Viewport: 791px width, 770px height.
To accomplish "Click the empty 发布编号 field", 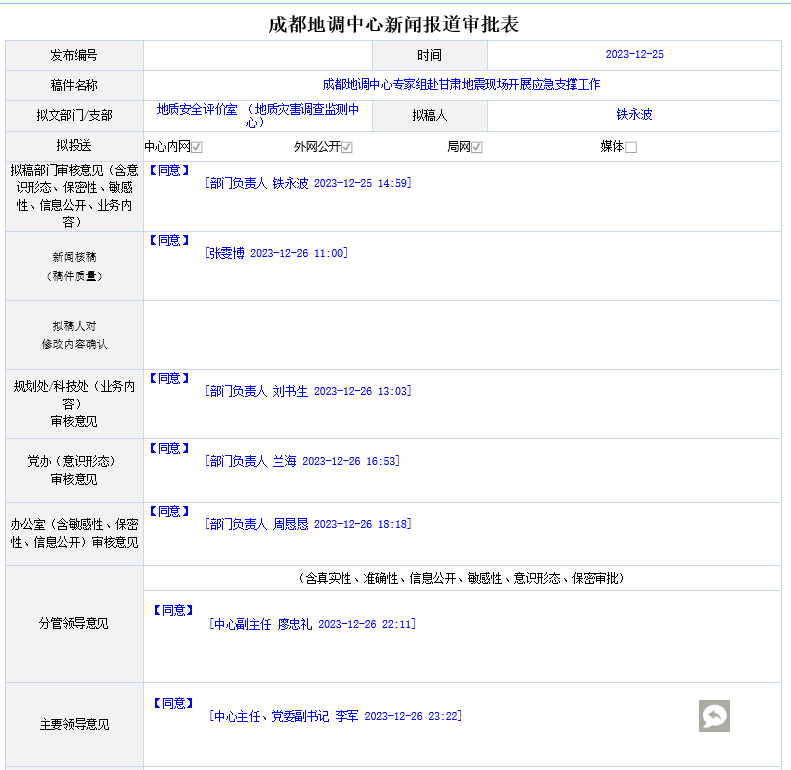I will click(257, 55).
